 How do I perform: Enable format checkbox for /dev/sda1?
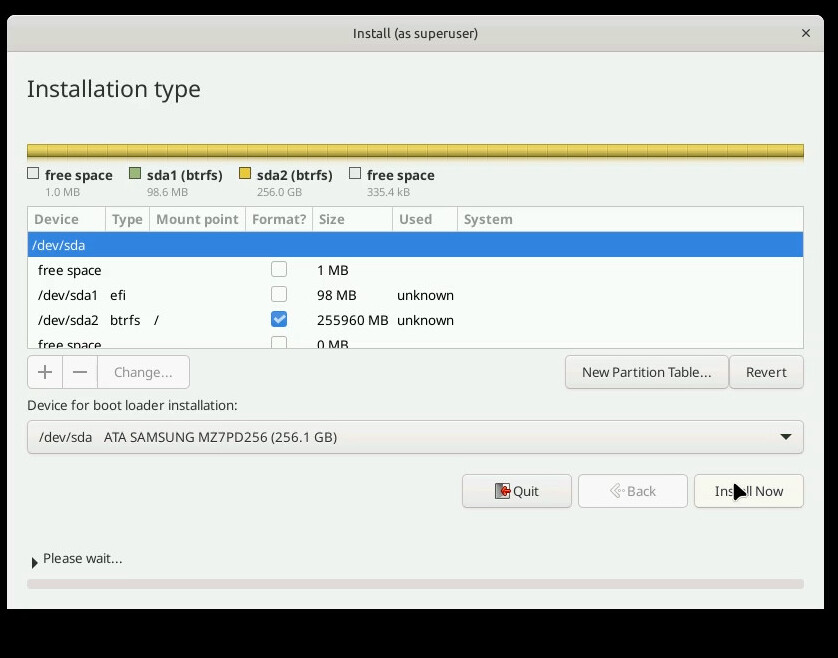tap(279, 295)
